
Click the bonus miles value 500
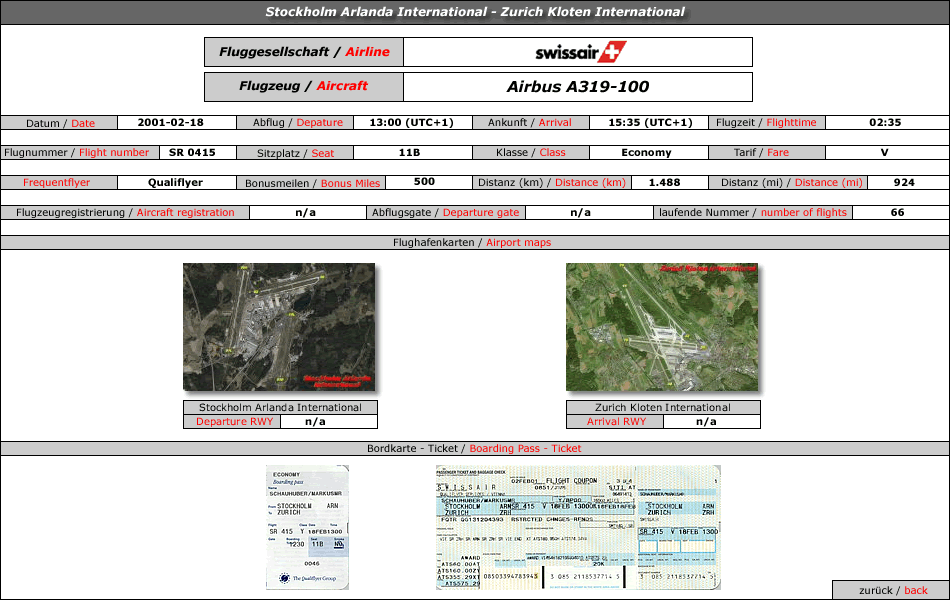424,182
